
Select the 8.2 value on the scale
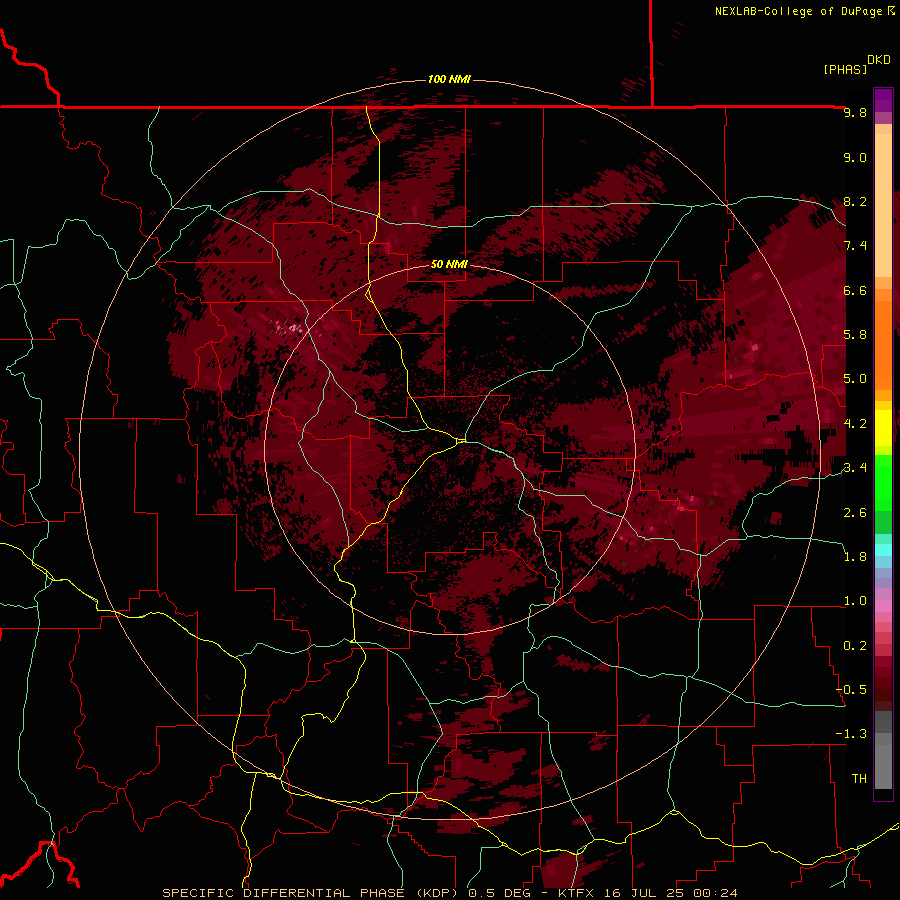coord(855,201)
